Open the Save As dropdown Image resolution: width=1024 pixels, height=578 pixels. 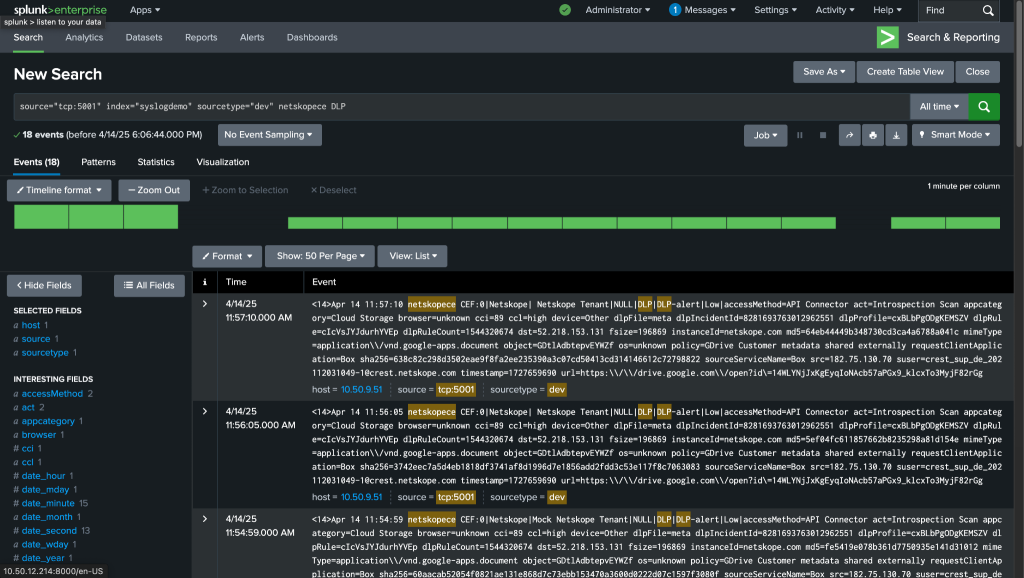point(824,72)
